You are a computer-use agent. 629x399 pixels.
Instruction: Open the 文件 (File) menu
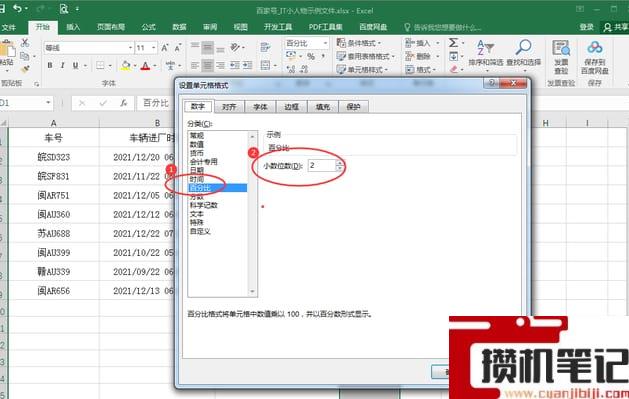[8, 27]
